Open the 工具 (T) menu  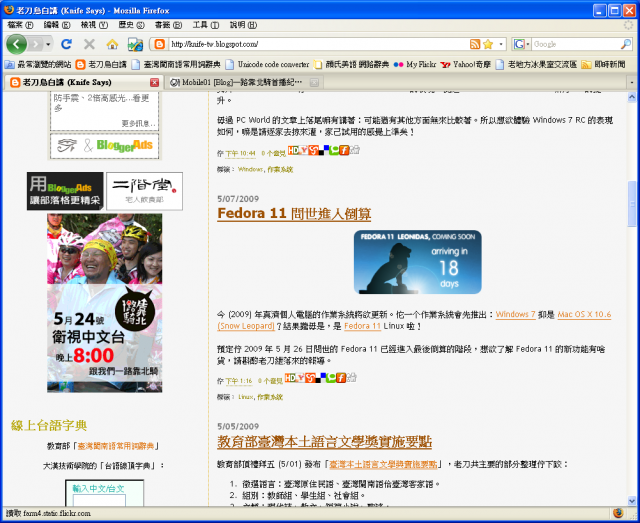click(x=206, y=25)
